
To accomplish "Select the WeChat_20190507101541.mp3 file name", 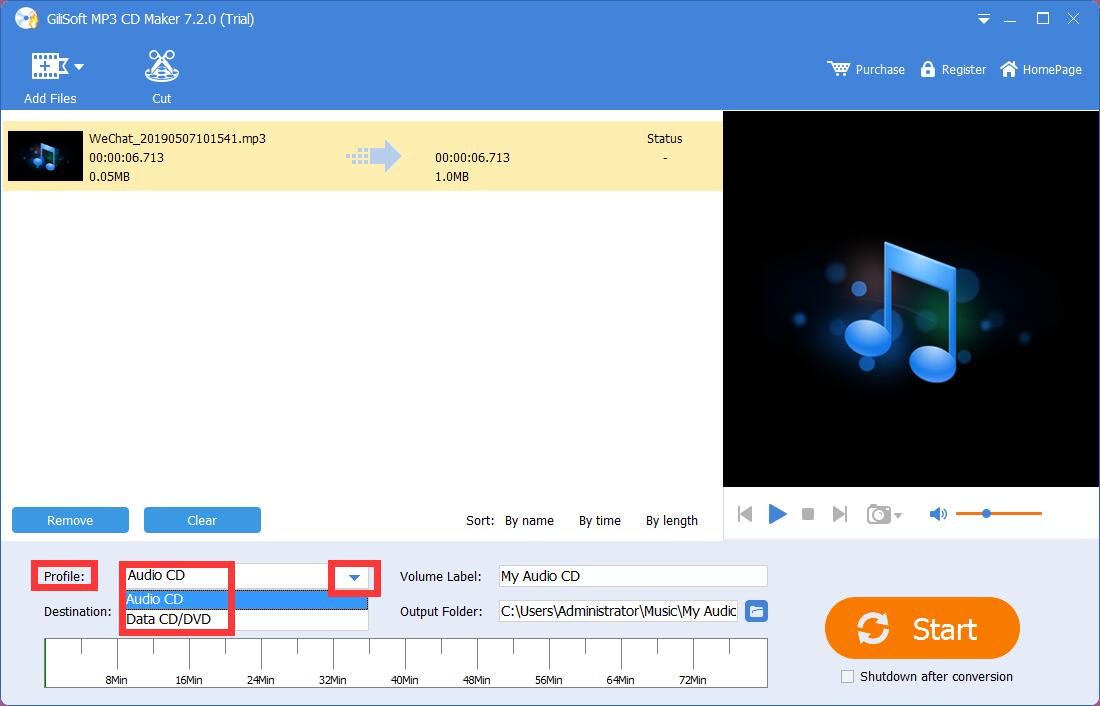I will click(x=177, y=138).
